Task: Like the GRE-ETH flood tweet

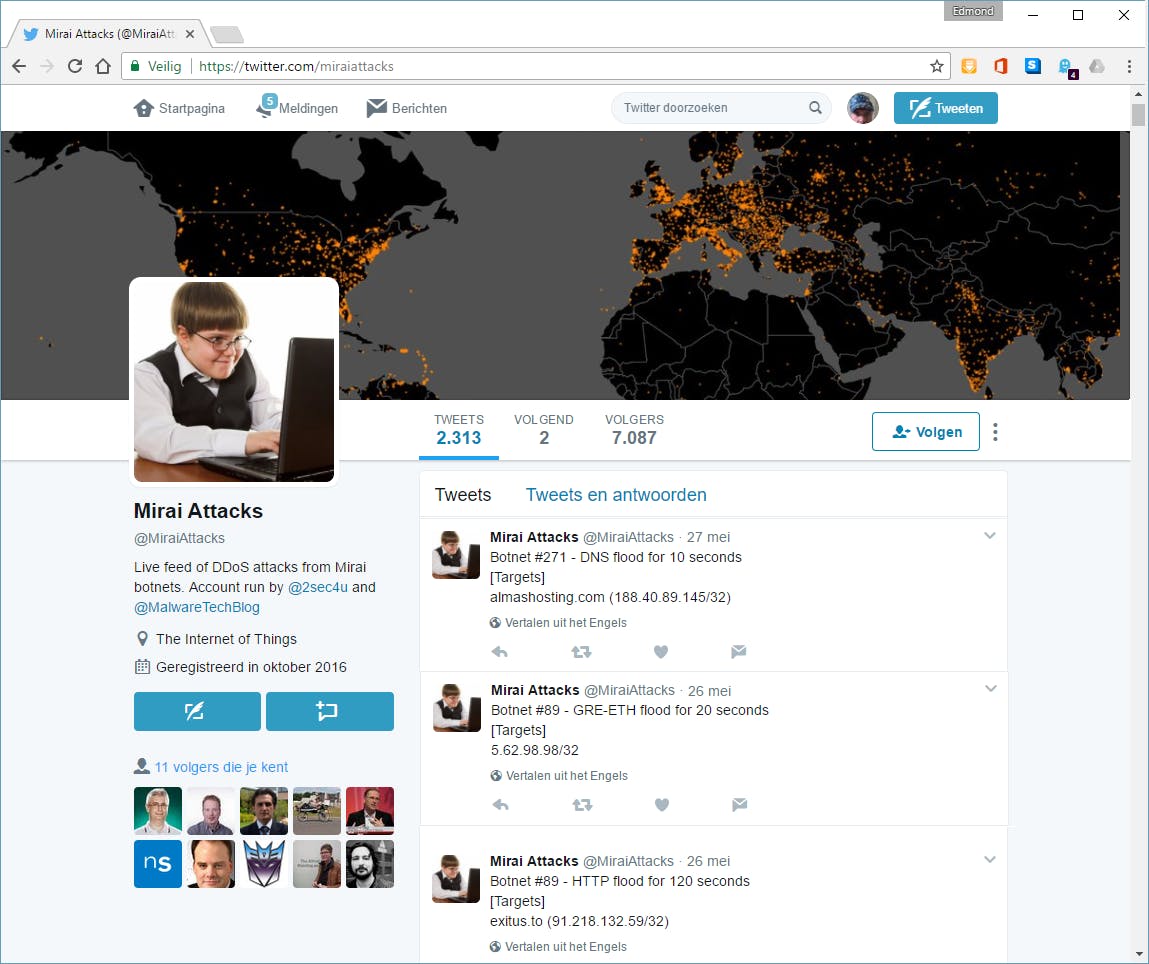Action: pos(662,804)
